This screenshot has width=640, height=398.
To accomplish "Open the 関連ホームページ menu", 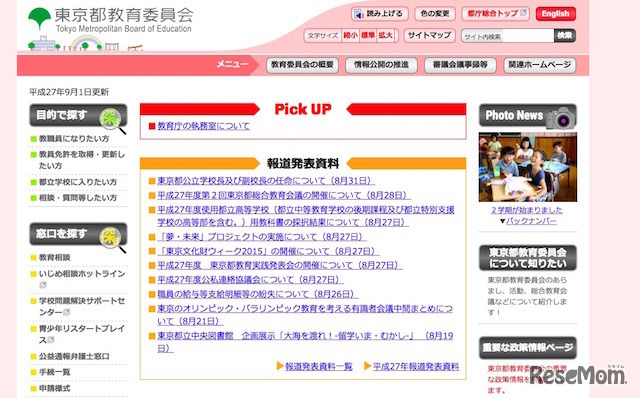I will click(x=540, y=65).
